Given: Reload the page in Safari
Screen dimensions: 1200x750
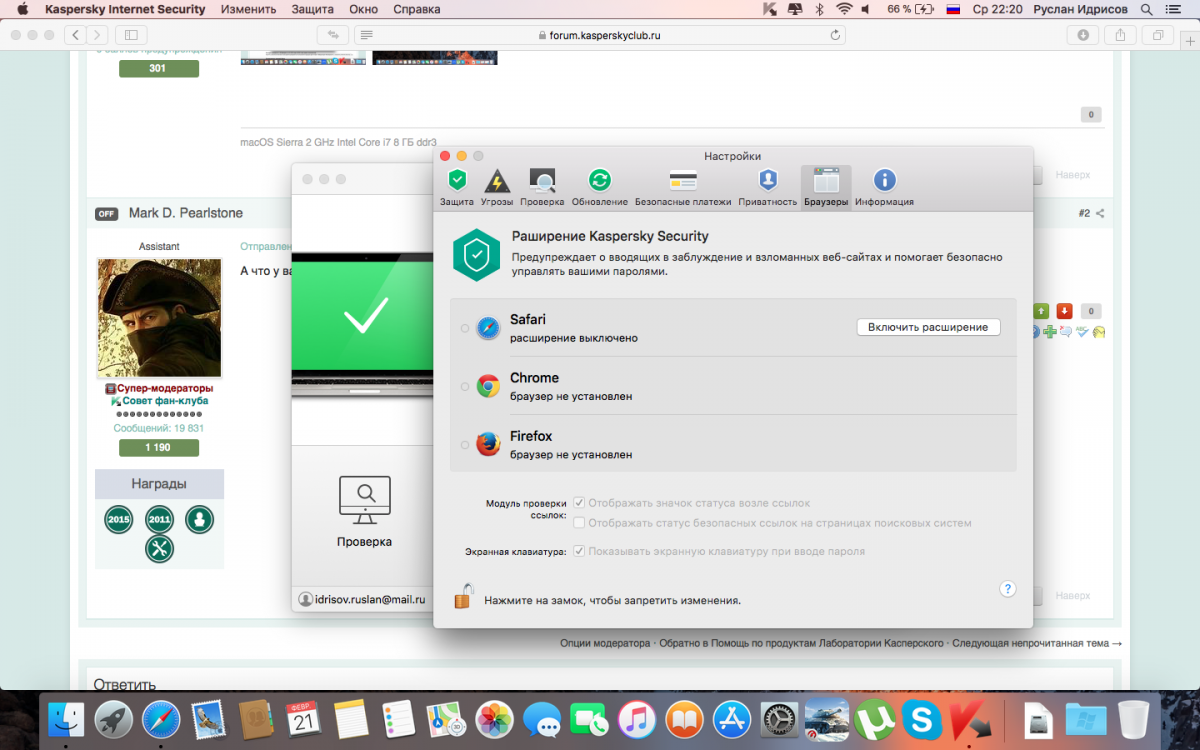Looking at the screenshot, I should pyautogui.click(x=835, y=35).
